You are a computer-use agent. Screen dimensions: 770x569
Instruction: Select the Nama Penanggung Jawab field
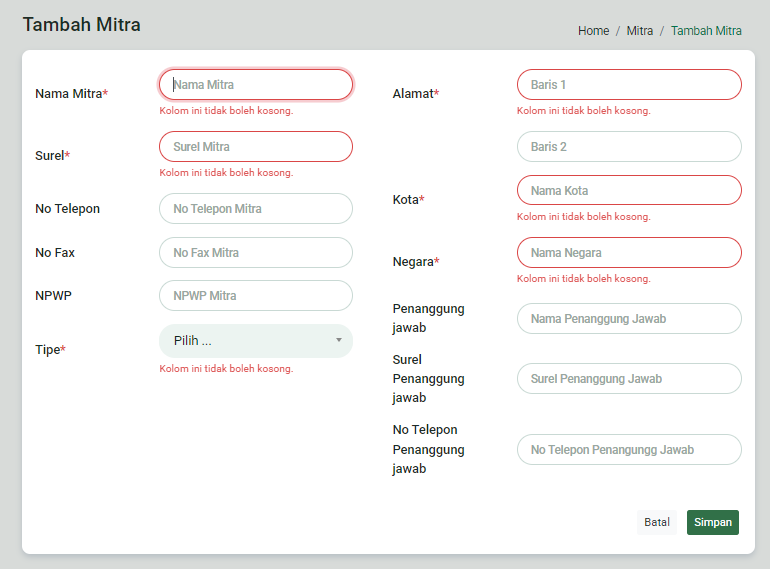(629, 319)
